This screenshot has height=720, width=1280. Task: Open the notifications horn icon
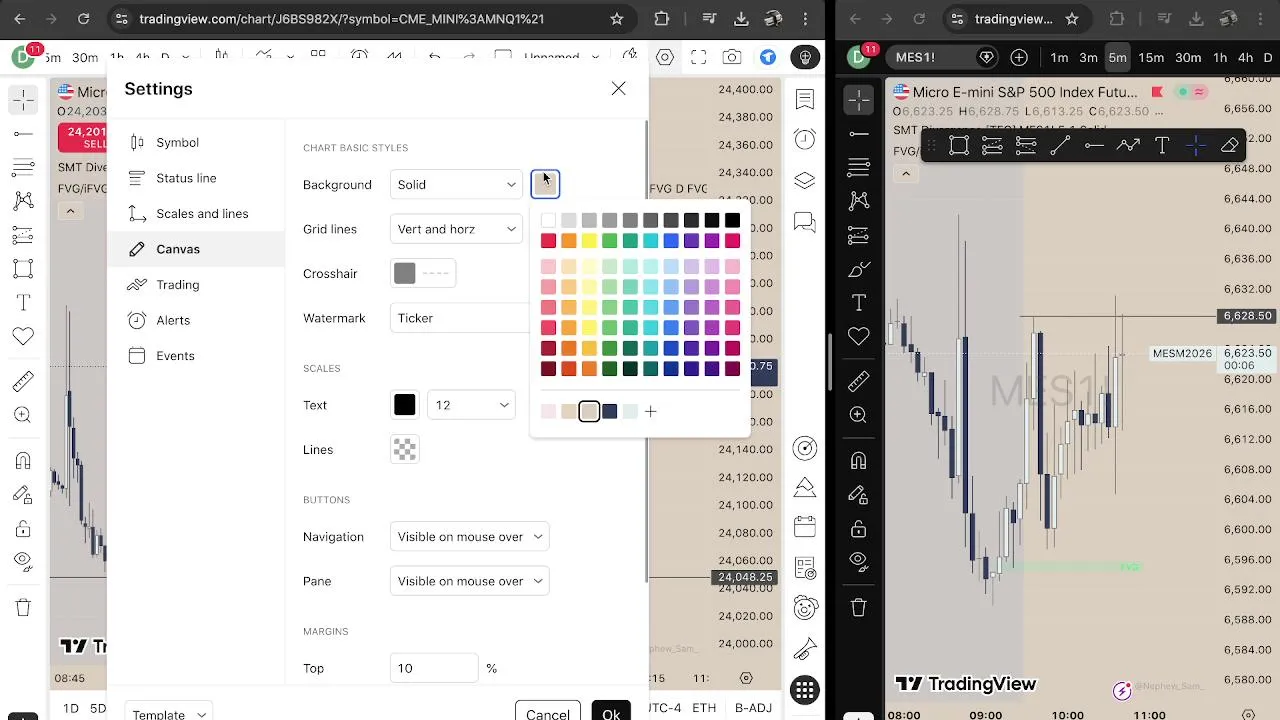tap(805, 650)
